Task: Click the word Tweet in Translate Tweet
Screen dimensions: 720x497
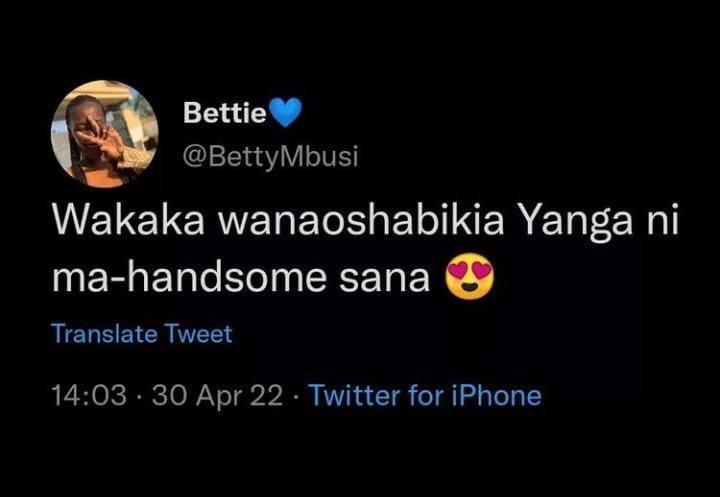Action: click(x=198, y=333)
